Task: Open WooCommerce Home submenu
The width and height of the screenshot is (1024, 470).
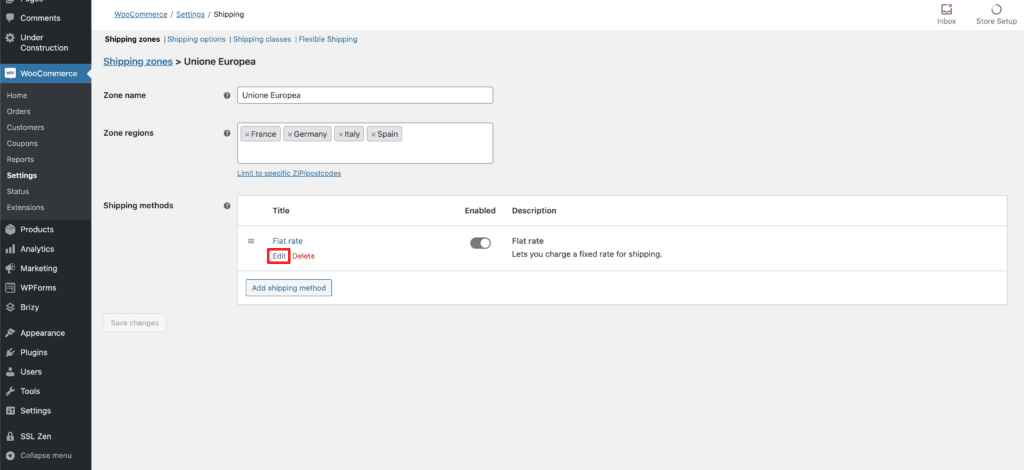Action: 17,95
